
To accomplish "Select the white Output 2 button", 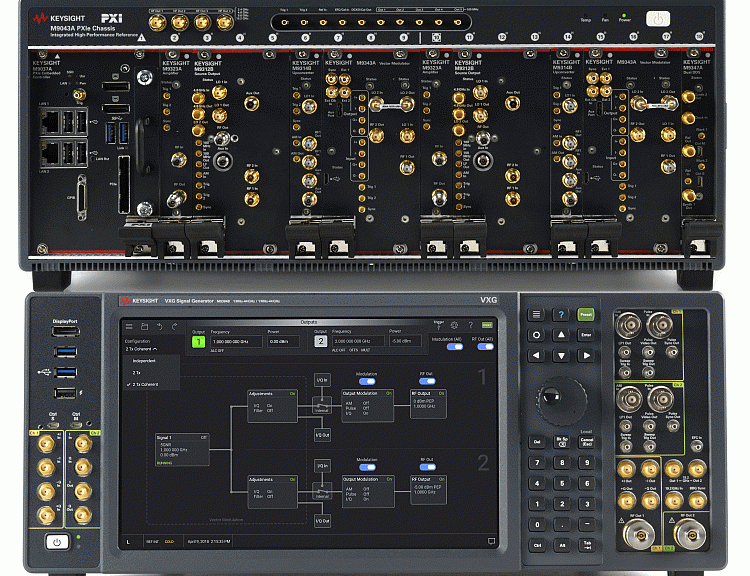I will pos(320,341).
